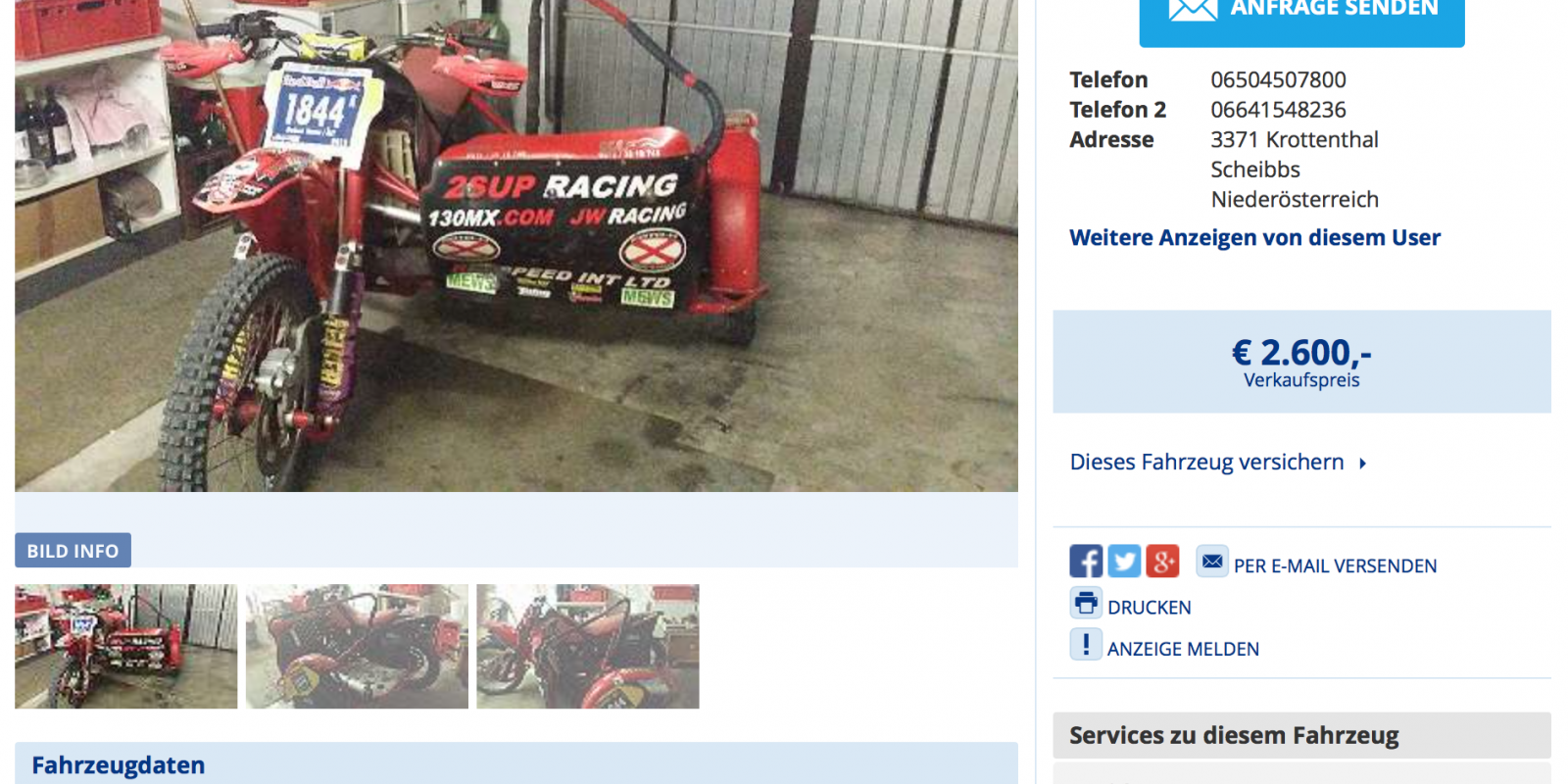This screenshot has height=784, width=1568.
Task: Click arrow next to Dieses Fahrzeug versichern
Action: [x=1362, y=464]
